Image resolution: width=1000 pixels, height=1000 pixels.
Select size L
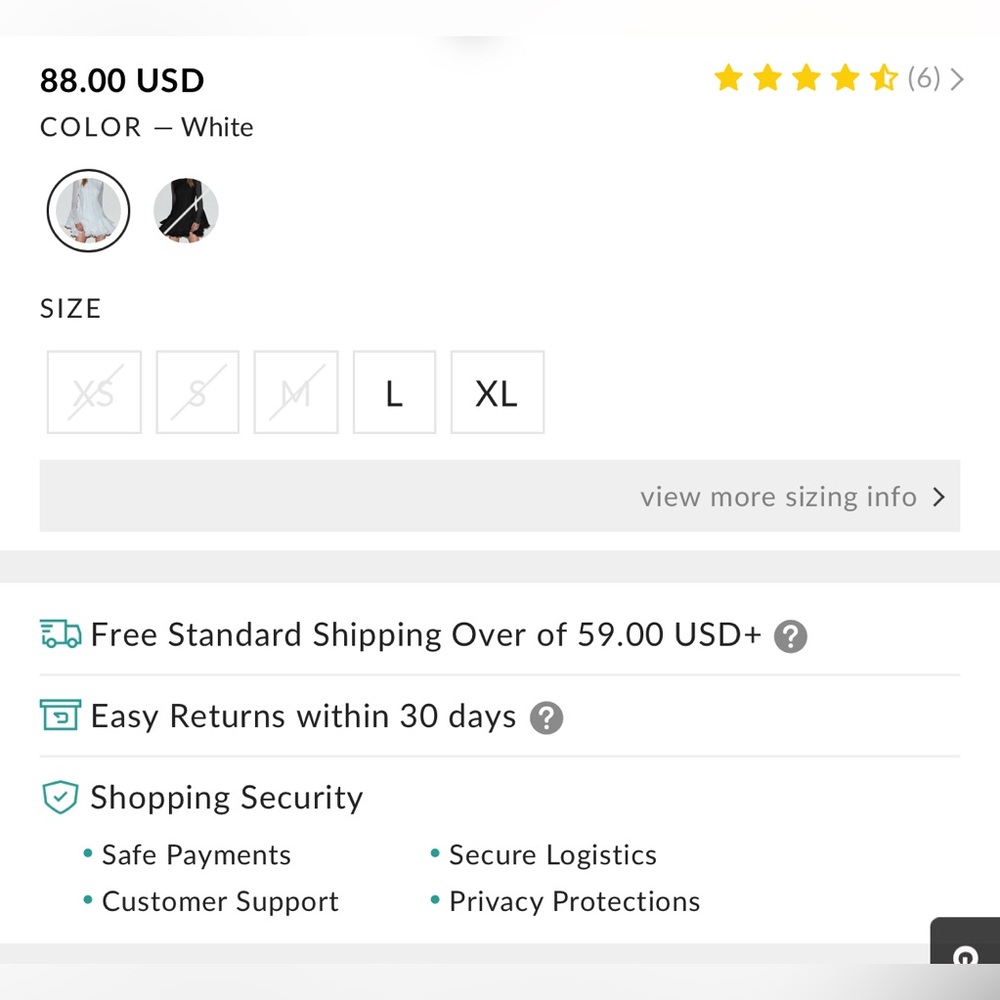coord(394,392)
